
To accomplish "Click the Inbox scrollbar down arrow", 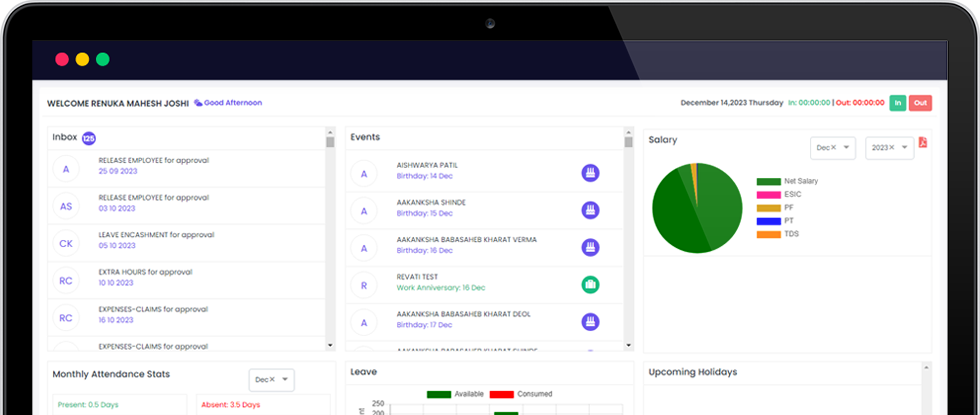I will (331, 345).
